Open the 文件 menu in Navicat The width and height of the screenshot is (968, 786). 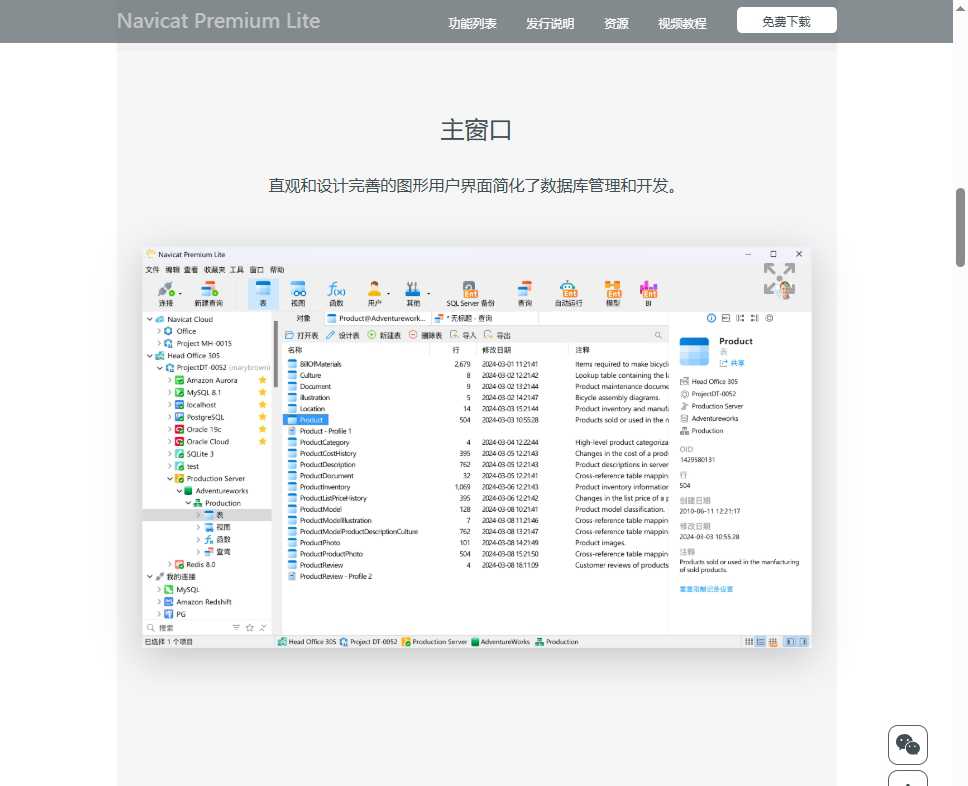coord(152,270)
